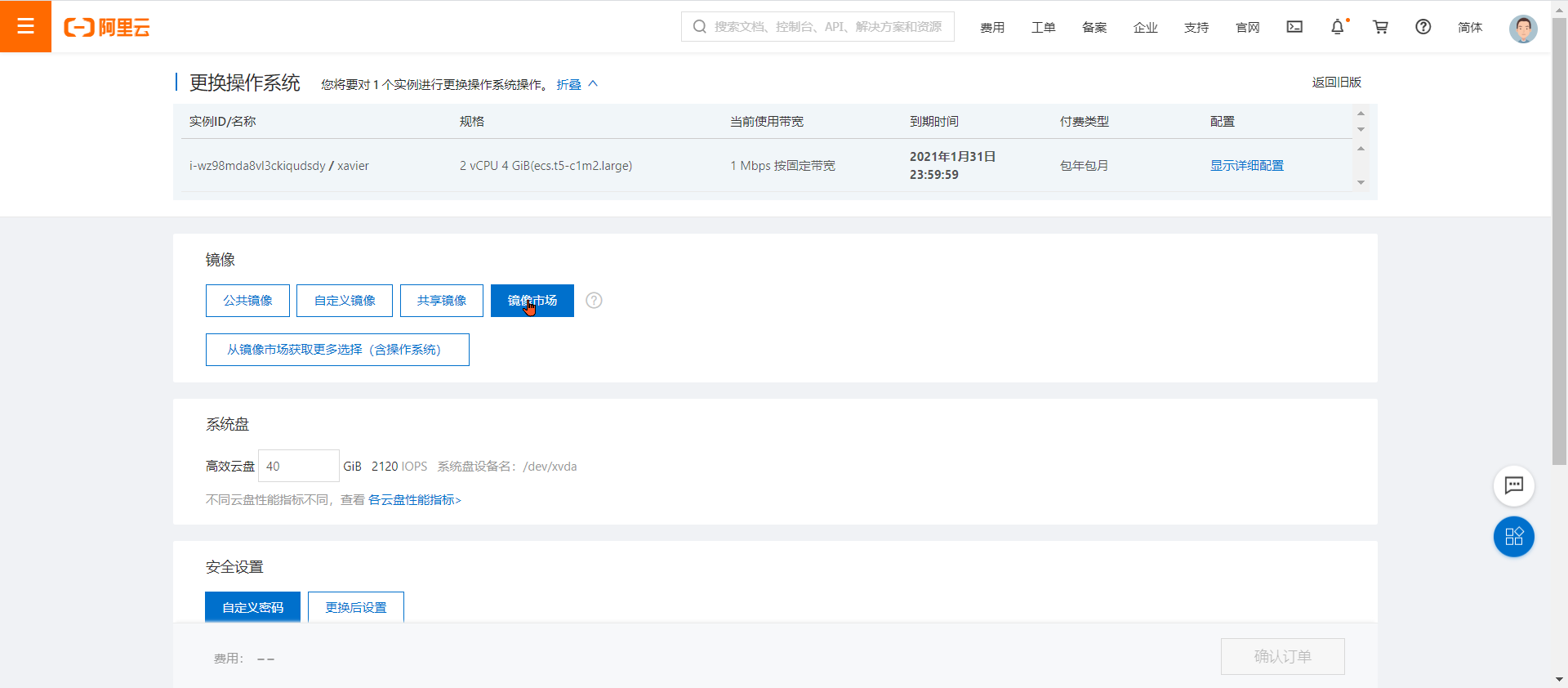Viewport: 1568px width, 688px height.
Task: Select the 自定义镜像 image type
Action: click(x=345, y=301)
